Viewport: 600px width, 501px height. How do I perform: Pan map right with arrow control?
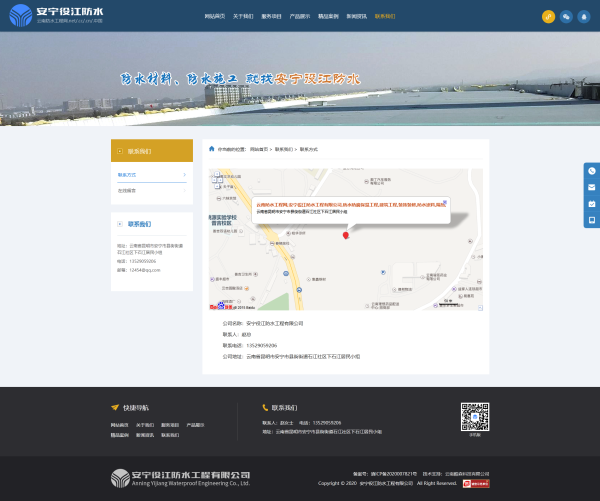pos(220,180)
